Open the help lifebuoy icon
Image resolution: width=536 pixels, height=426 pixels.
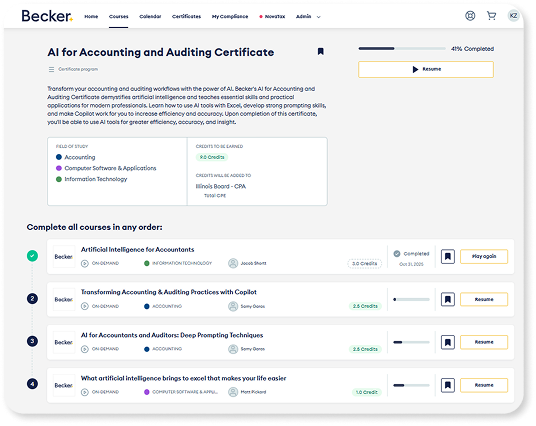(470, 16)
